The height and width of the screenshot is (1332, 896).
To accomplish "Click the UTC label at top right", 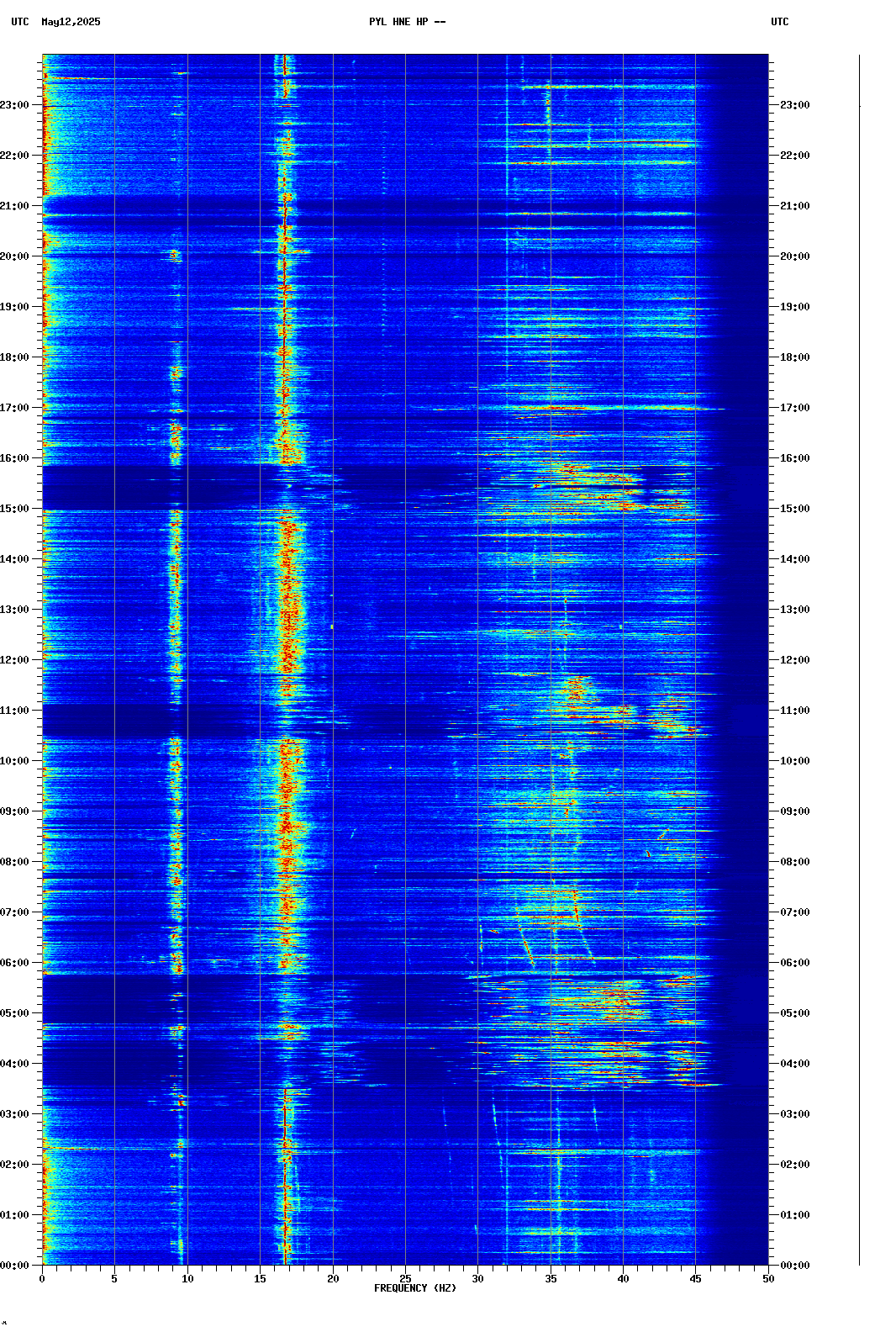I will (x=780, y=22).
